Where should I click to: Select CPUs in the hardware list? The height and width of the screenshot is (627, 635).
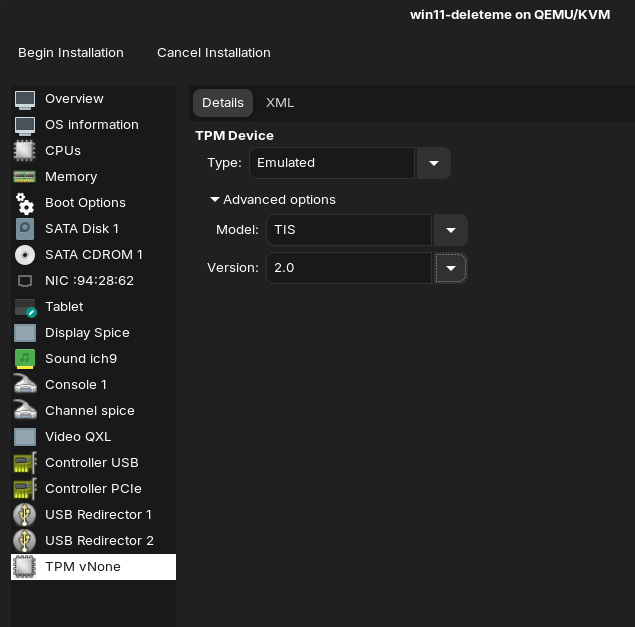point(94,151)
